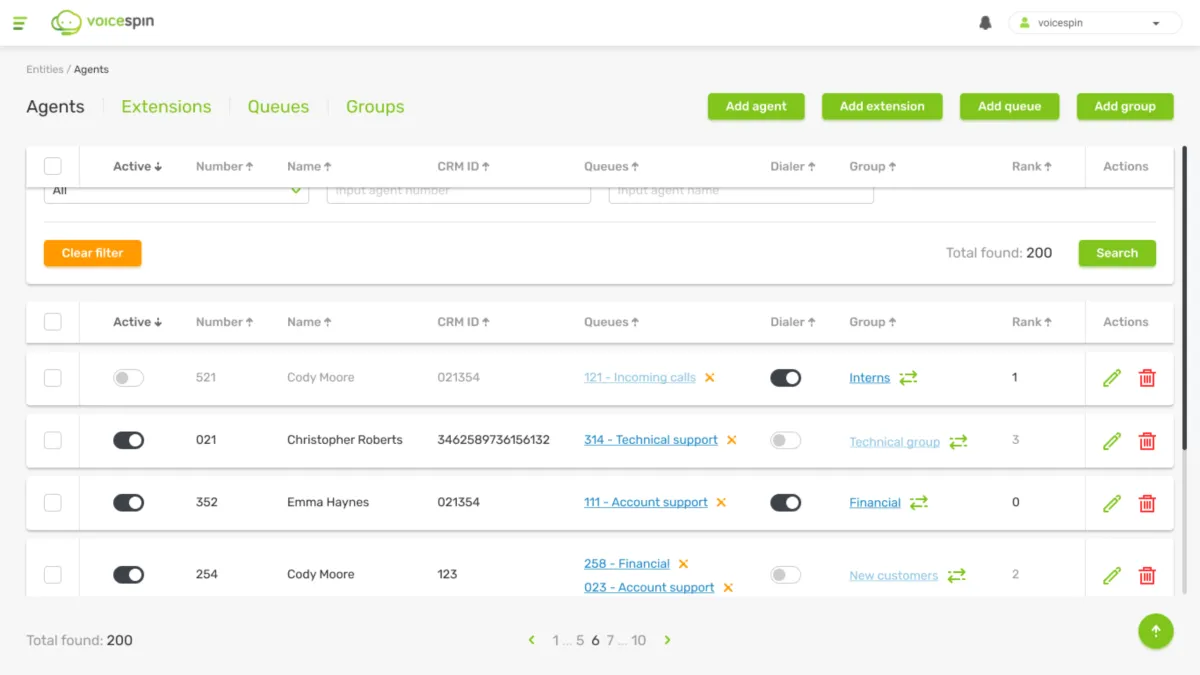1200x675 pixels.
Task: Toggle Active switch for Emma Haynes
Action: tap(128, 503)
